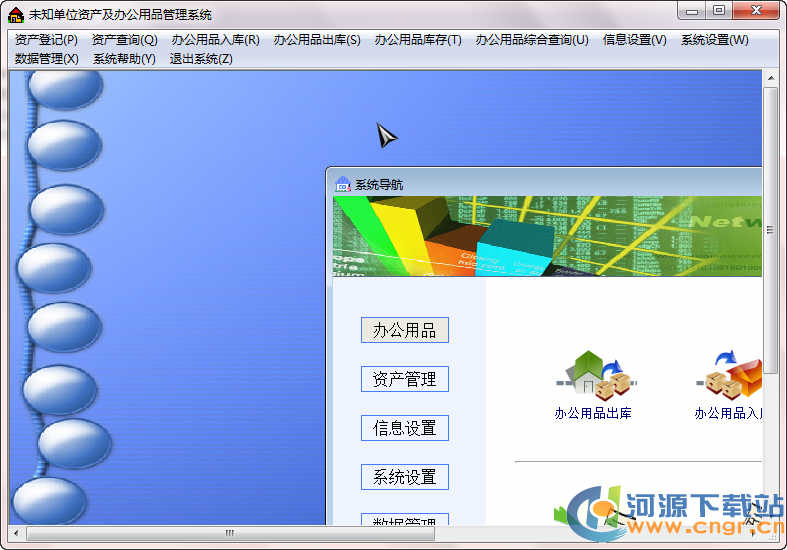This screenshot has width=787, height=550.
Task: Select the 资产管理 navigation button
Action: pyautogui.click(x=404, y=379)
